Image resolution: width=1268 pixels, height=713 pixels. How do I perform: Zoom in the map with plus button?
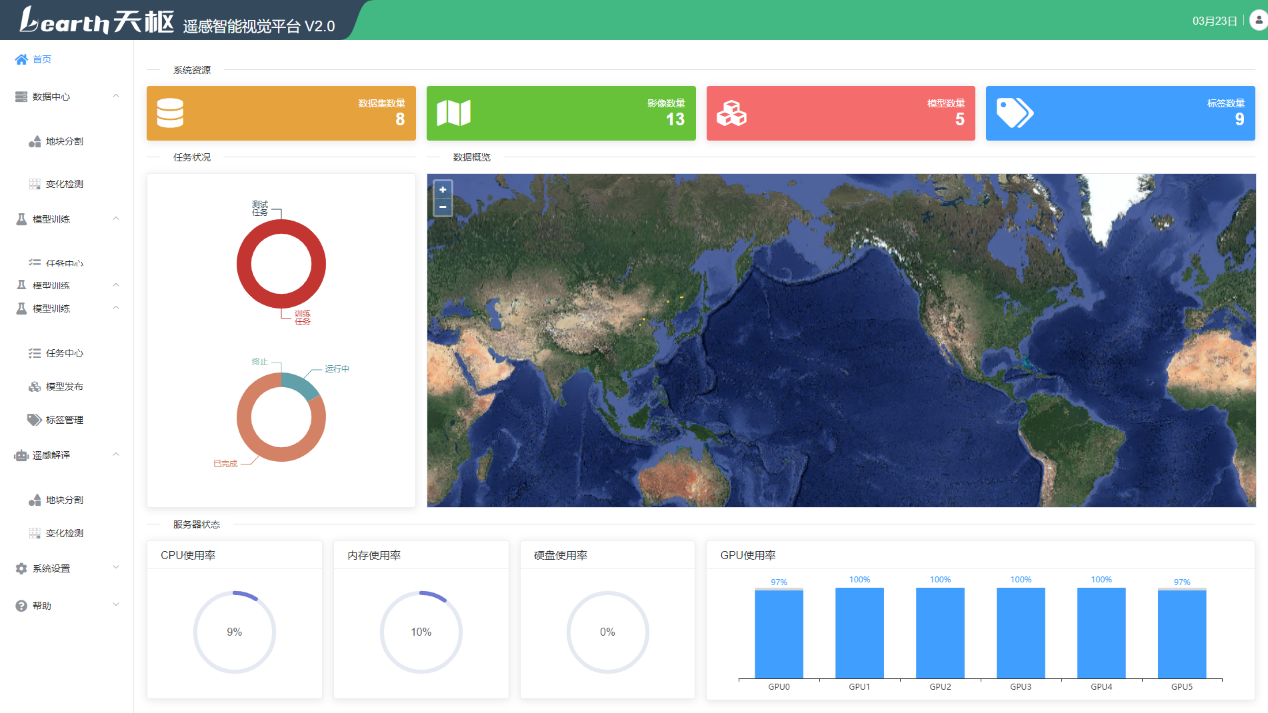point(443,189)
